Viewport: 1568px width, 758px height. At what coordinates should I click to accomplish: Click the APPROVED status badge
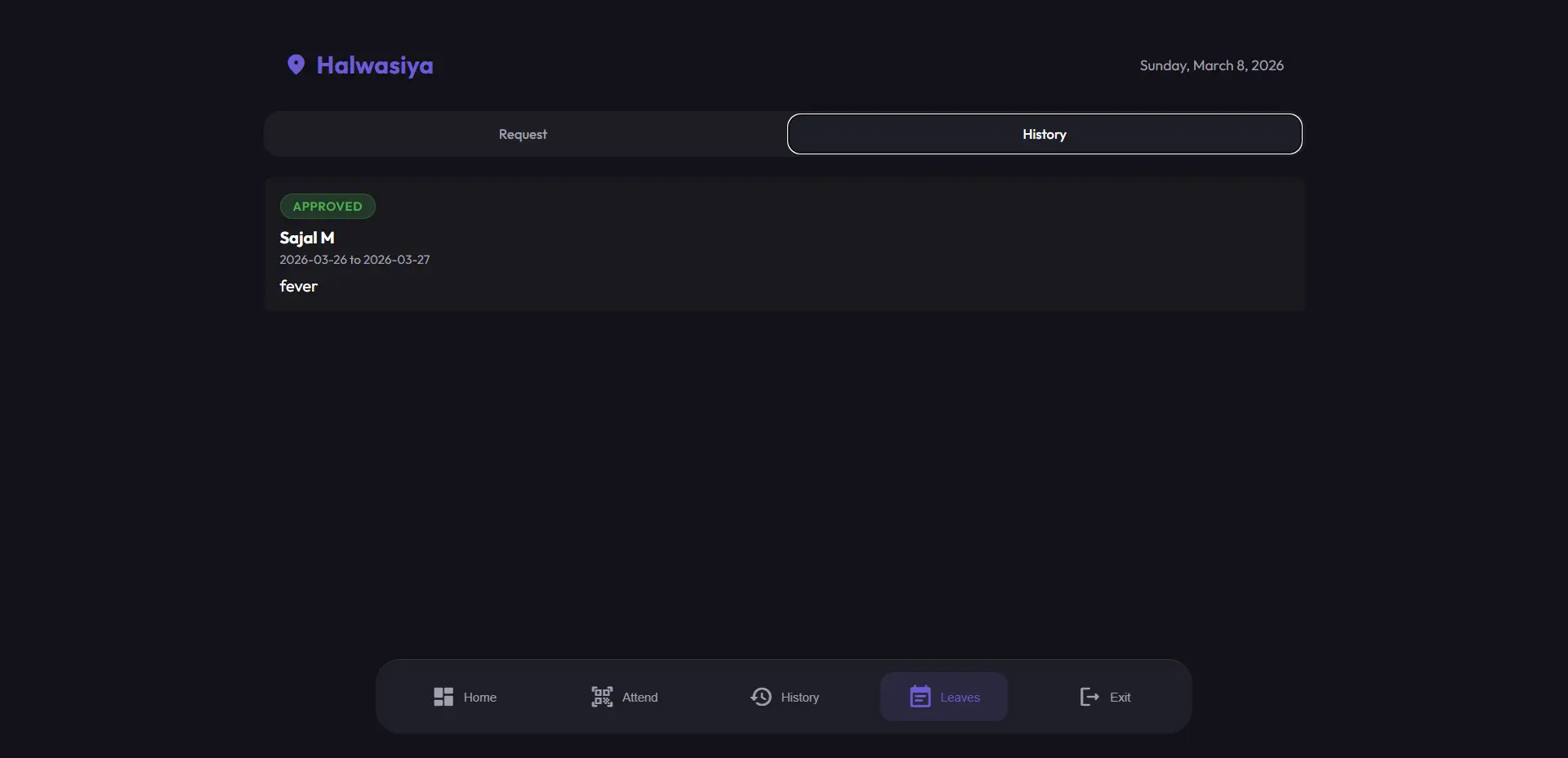pos(327,206)
